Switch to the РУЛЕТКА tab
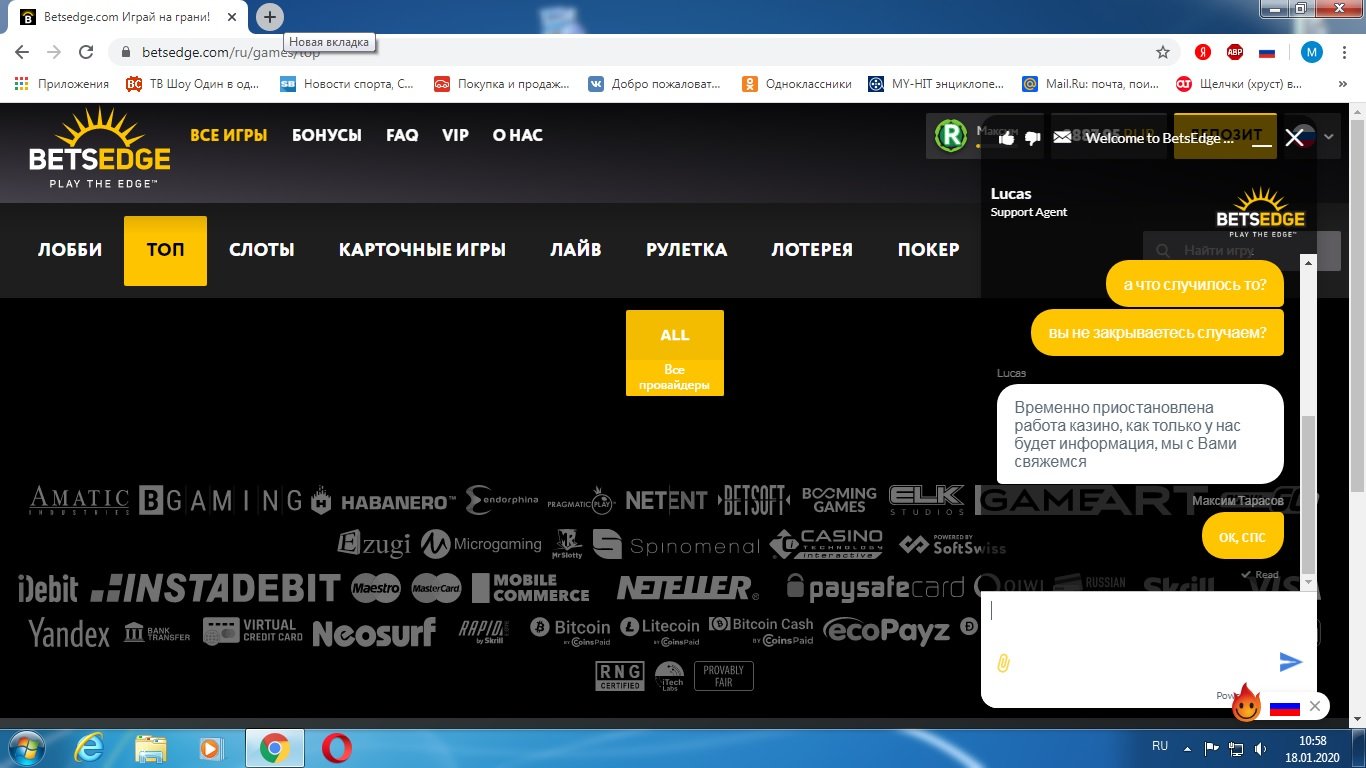1366x768 pixels. [x=686, y=250]
